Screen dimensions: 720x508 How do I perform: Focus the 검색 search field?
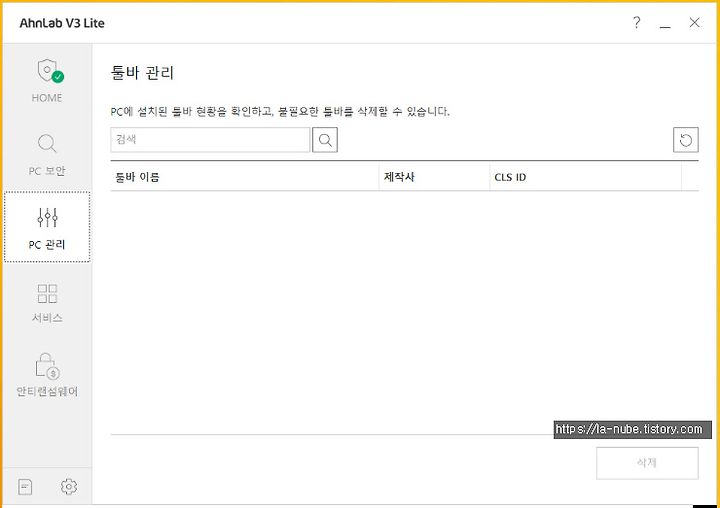pyautogui.click(x=210, y=140)
